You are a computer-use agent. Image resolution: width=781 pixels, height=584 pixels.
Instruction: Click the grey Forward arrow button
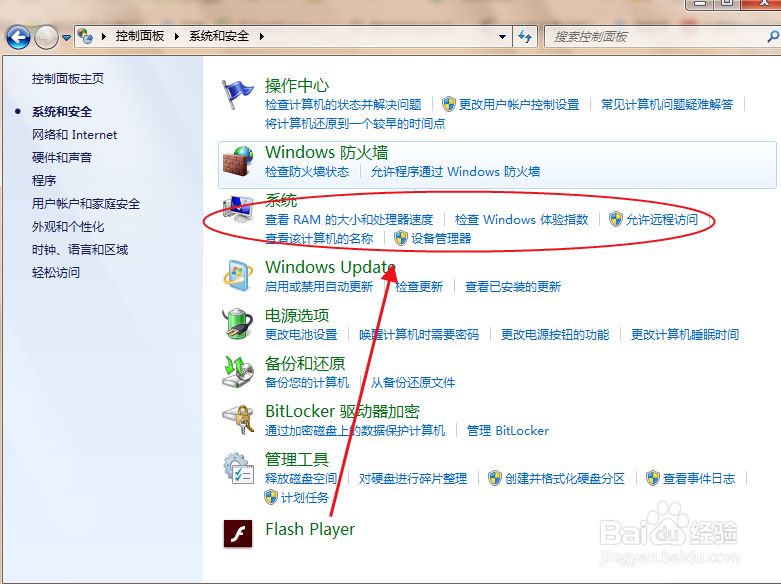click(46, 37)
